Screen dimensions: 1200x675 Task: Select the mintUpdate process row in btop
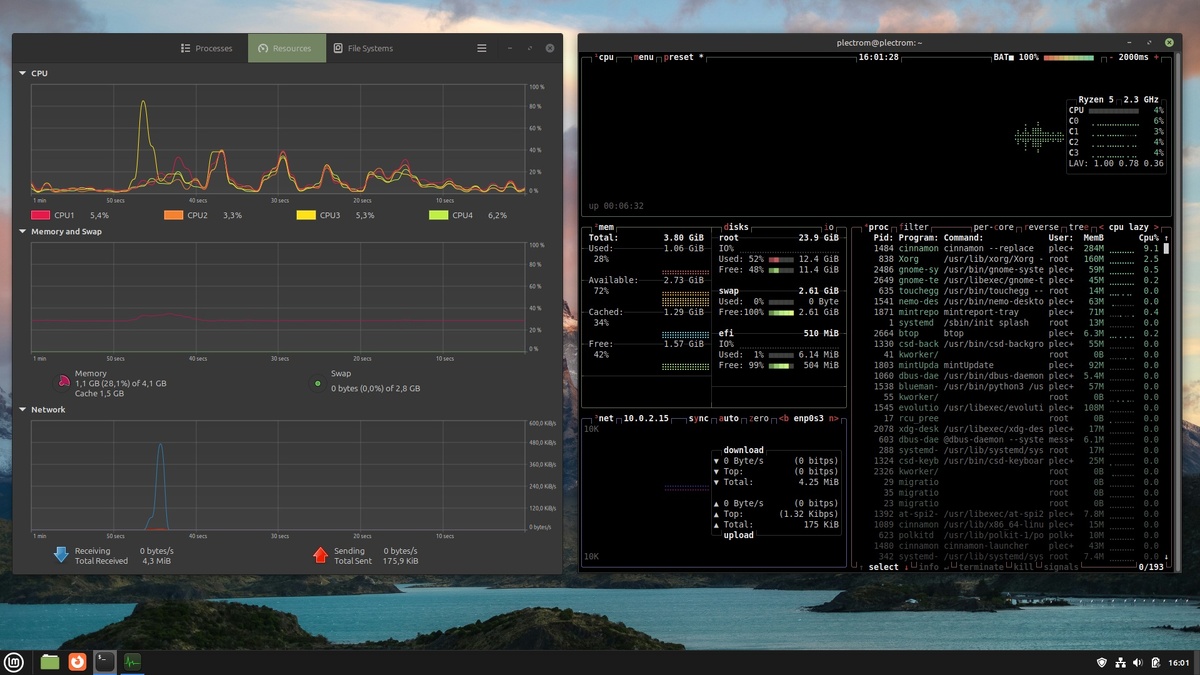1010,366
